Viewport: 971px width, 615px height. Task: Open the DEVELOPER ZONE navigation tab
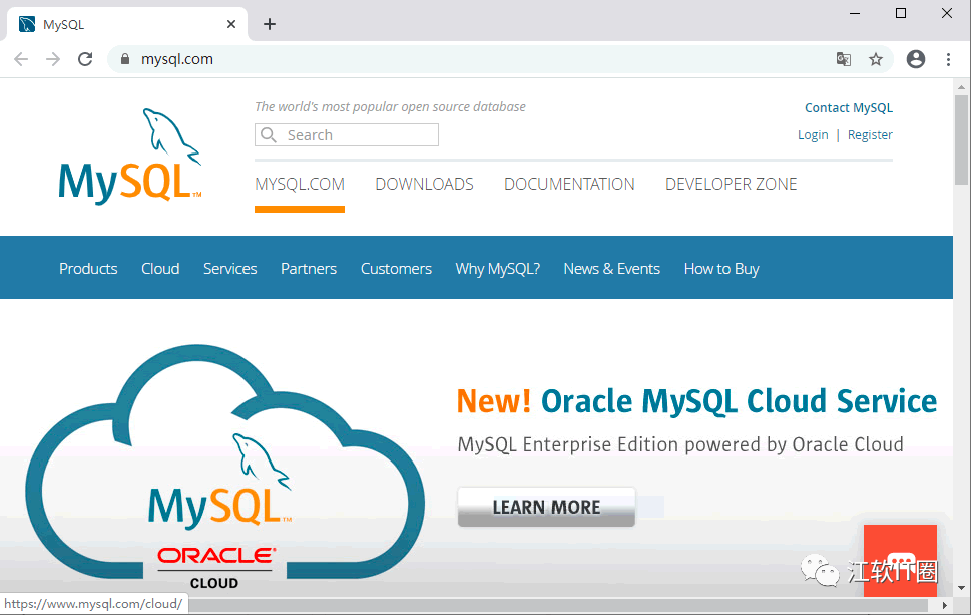point(731,185)
